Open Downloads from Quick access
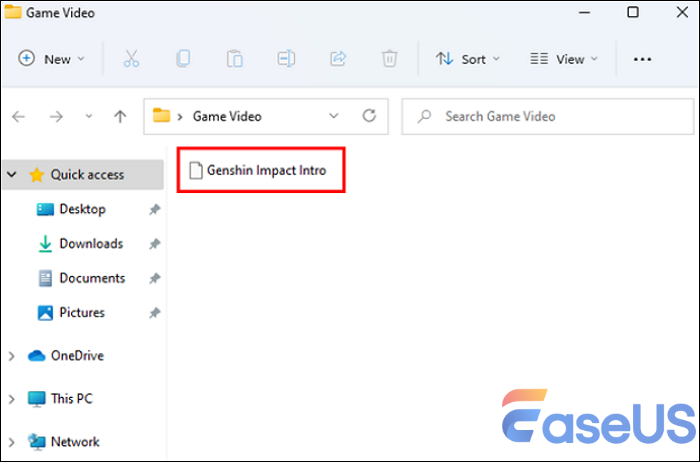Image resolution: width=700 pixels, height=462 pixels. click(x=80, y=244)
